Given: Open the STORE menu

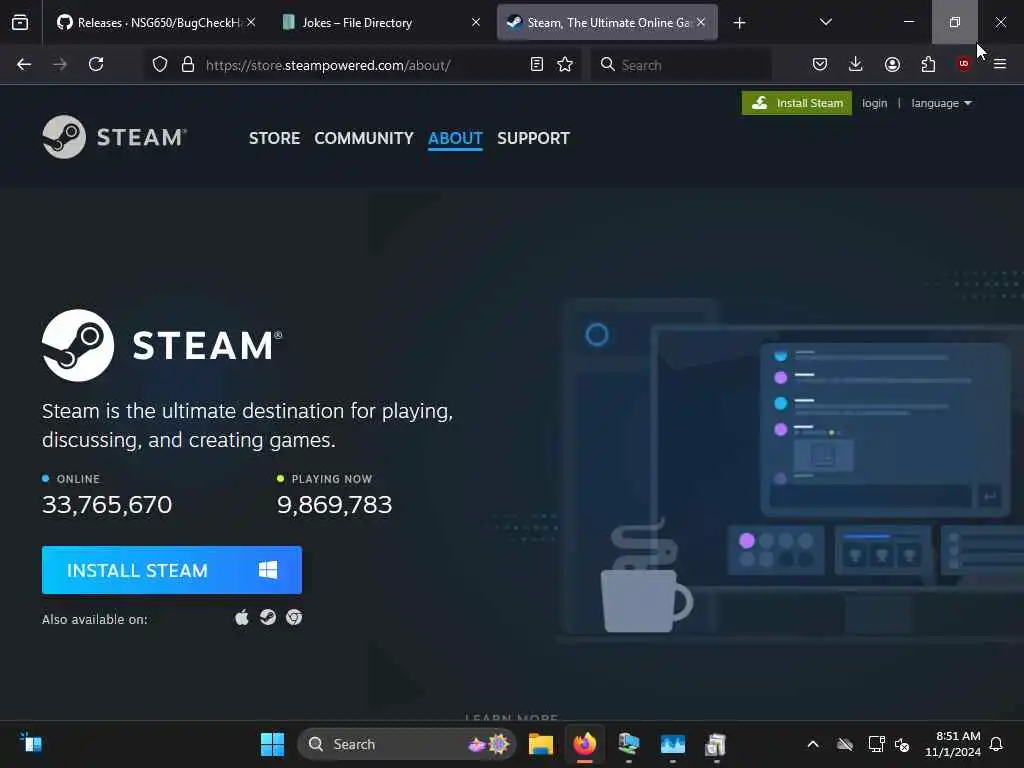Looking at the screenshot, I should pyautogui.click(x=274, y=138).
